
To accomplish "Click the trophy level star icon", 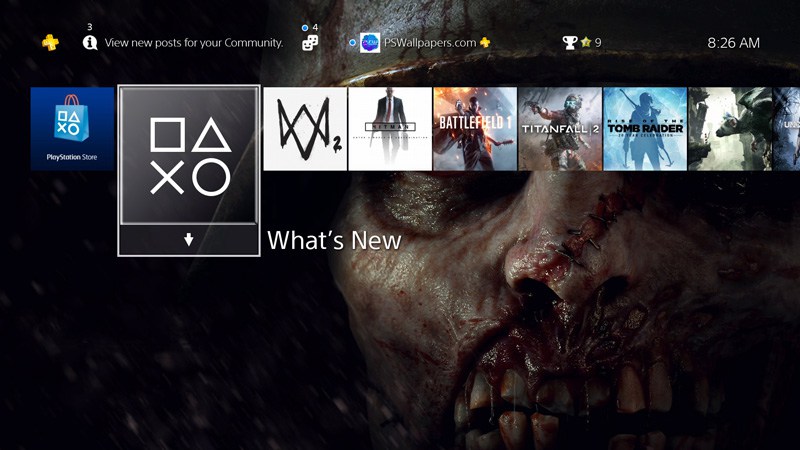I will pyautogui.click(x=586, y=43).
